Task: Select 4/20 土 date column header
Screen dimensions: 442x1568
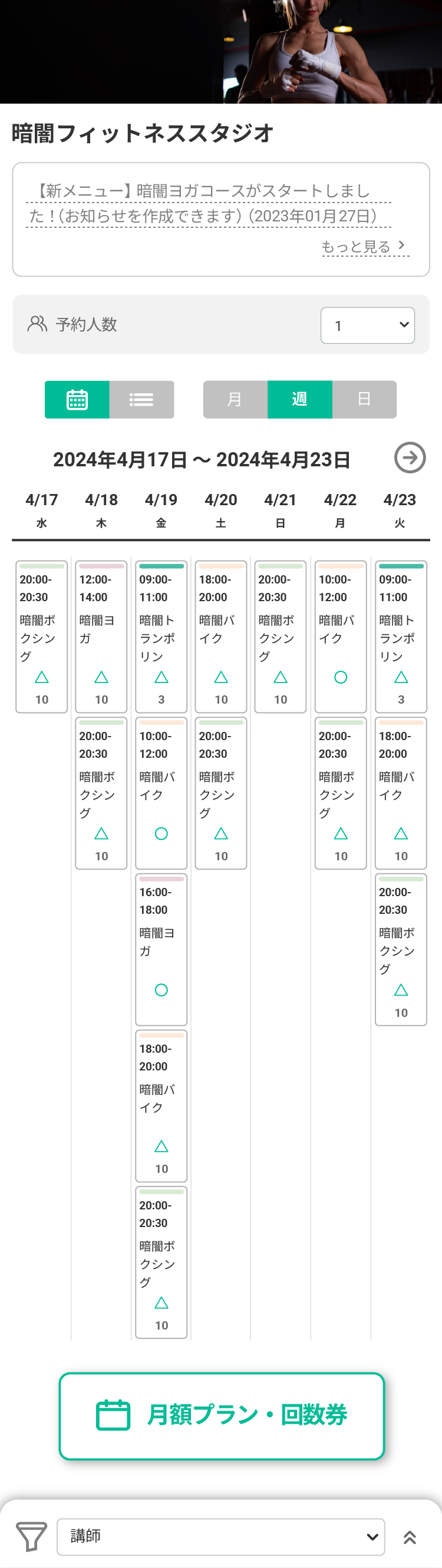Action: pos(220,510)
